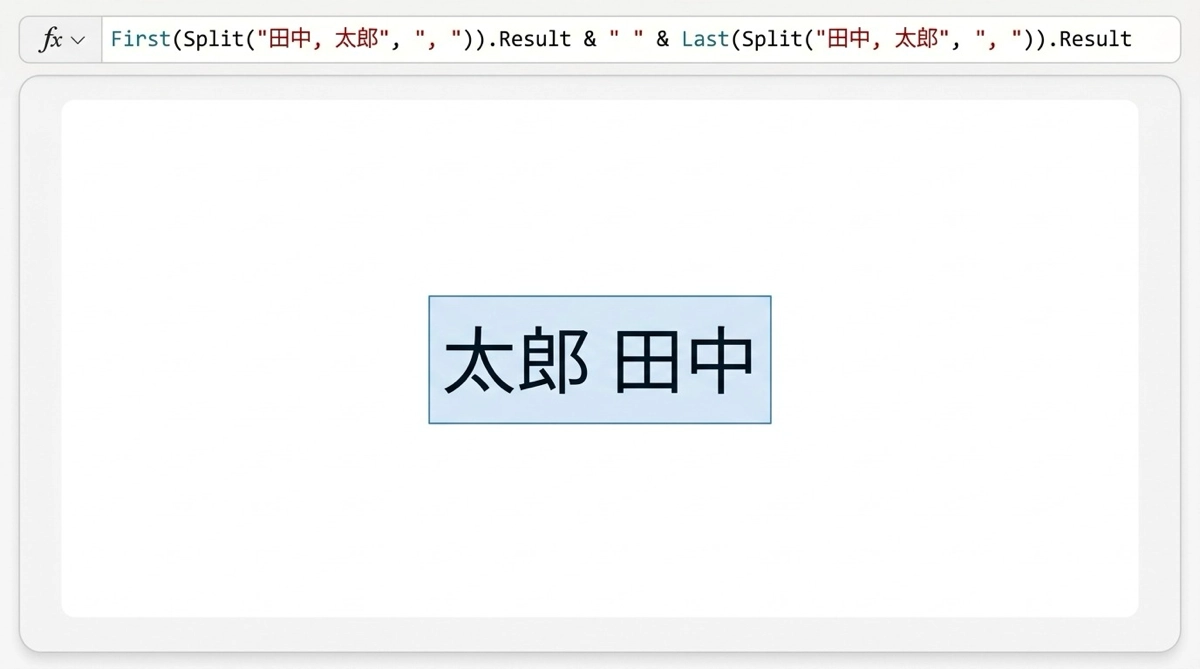This screenshot has width=1200, height=669.
Task: Click the second ampersand before Last
Action: (x=663, y=40)
